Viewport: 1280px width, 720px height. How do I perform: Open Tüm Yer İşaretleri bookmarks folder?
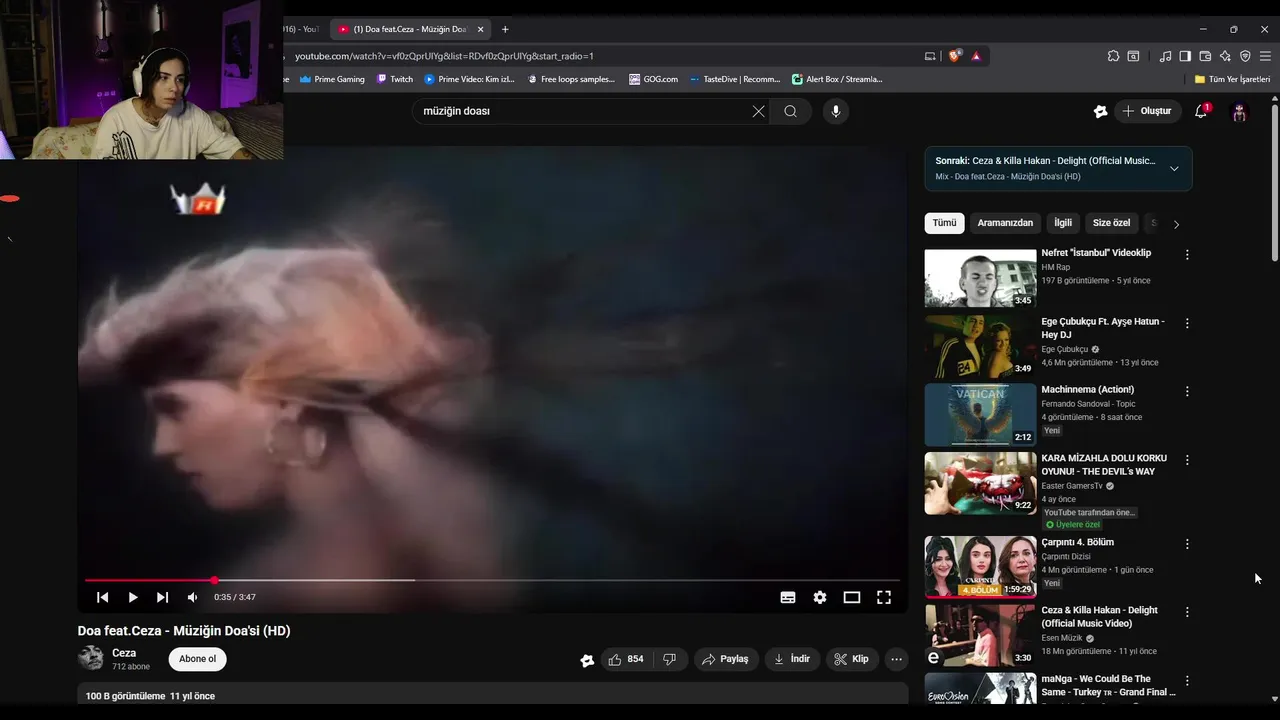pos(1232,79)
